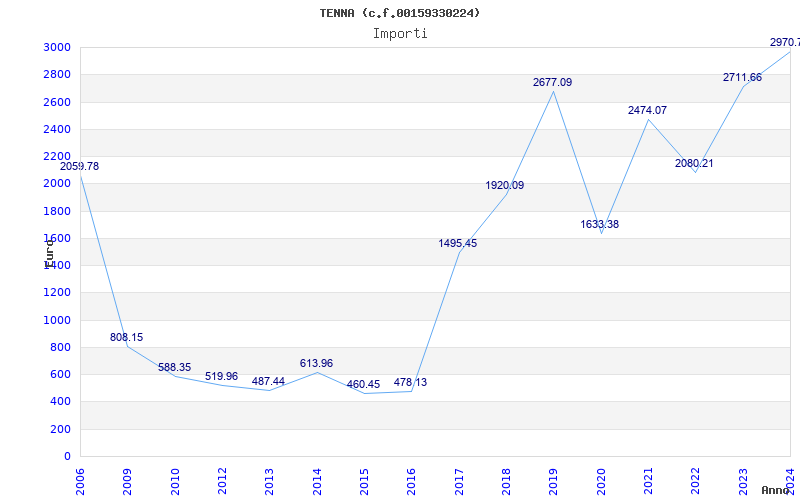This screenshot has width=800, height=500.
Task: Click the x-axis year 2009
Action: click(x=128, y=482)
